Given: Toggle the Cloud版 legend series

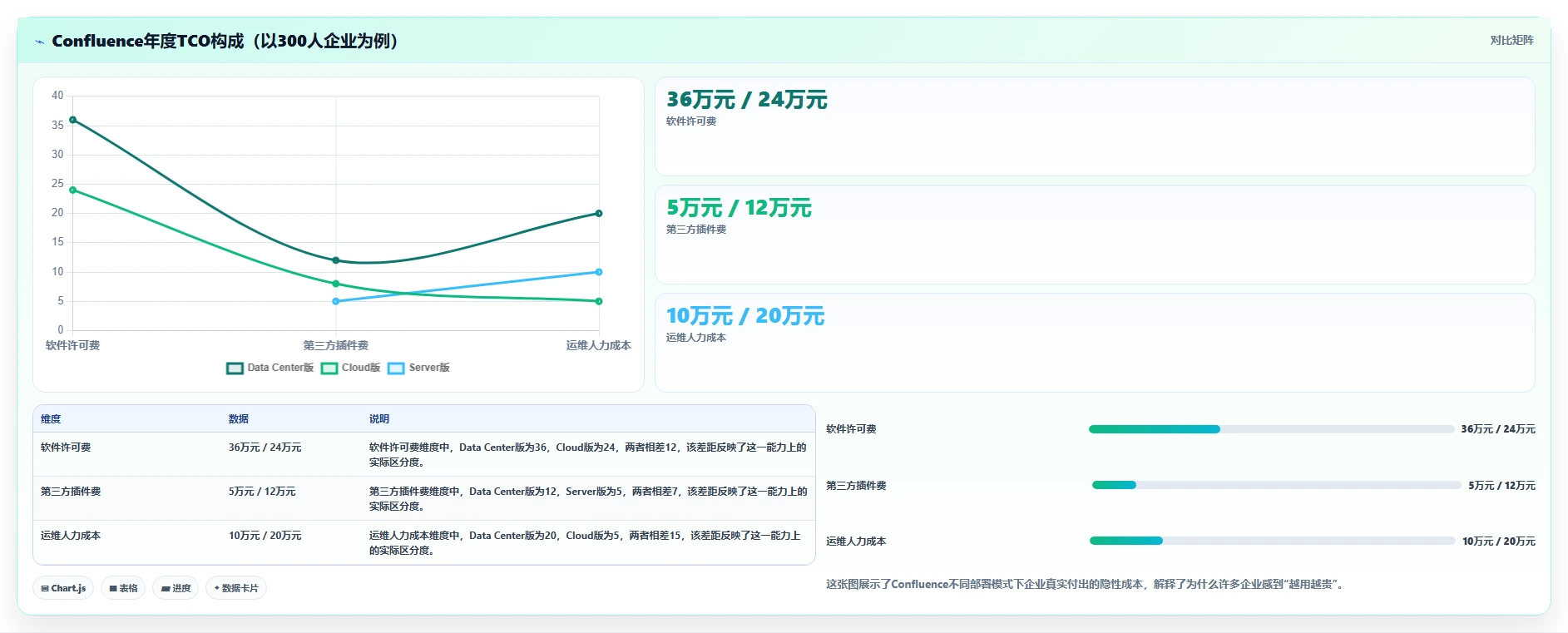Looking at the screenshot, I should [x=351, y=368].
